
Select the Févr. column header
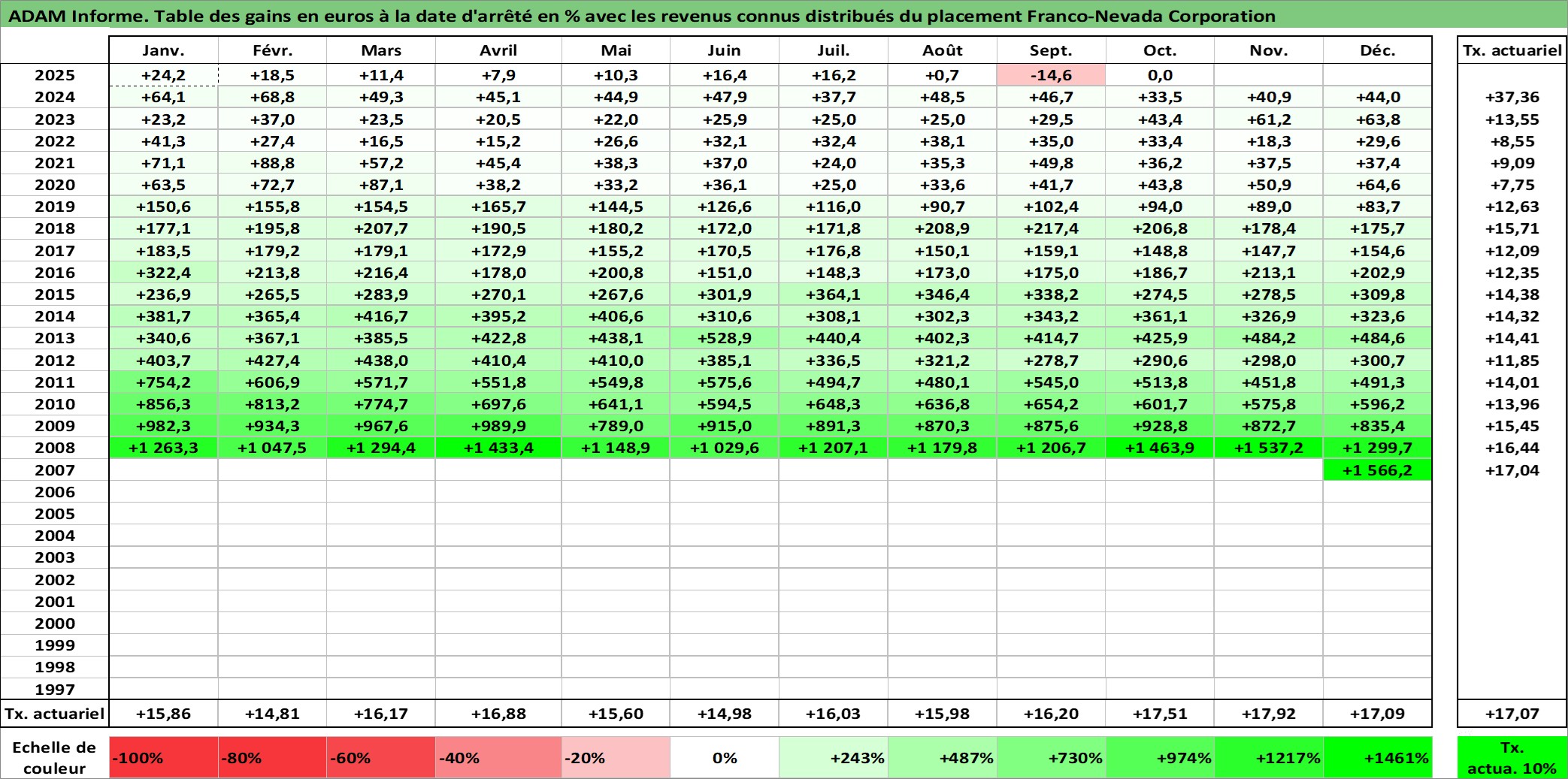272,50
